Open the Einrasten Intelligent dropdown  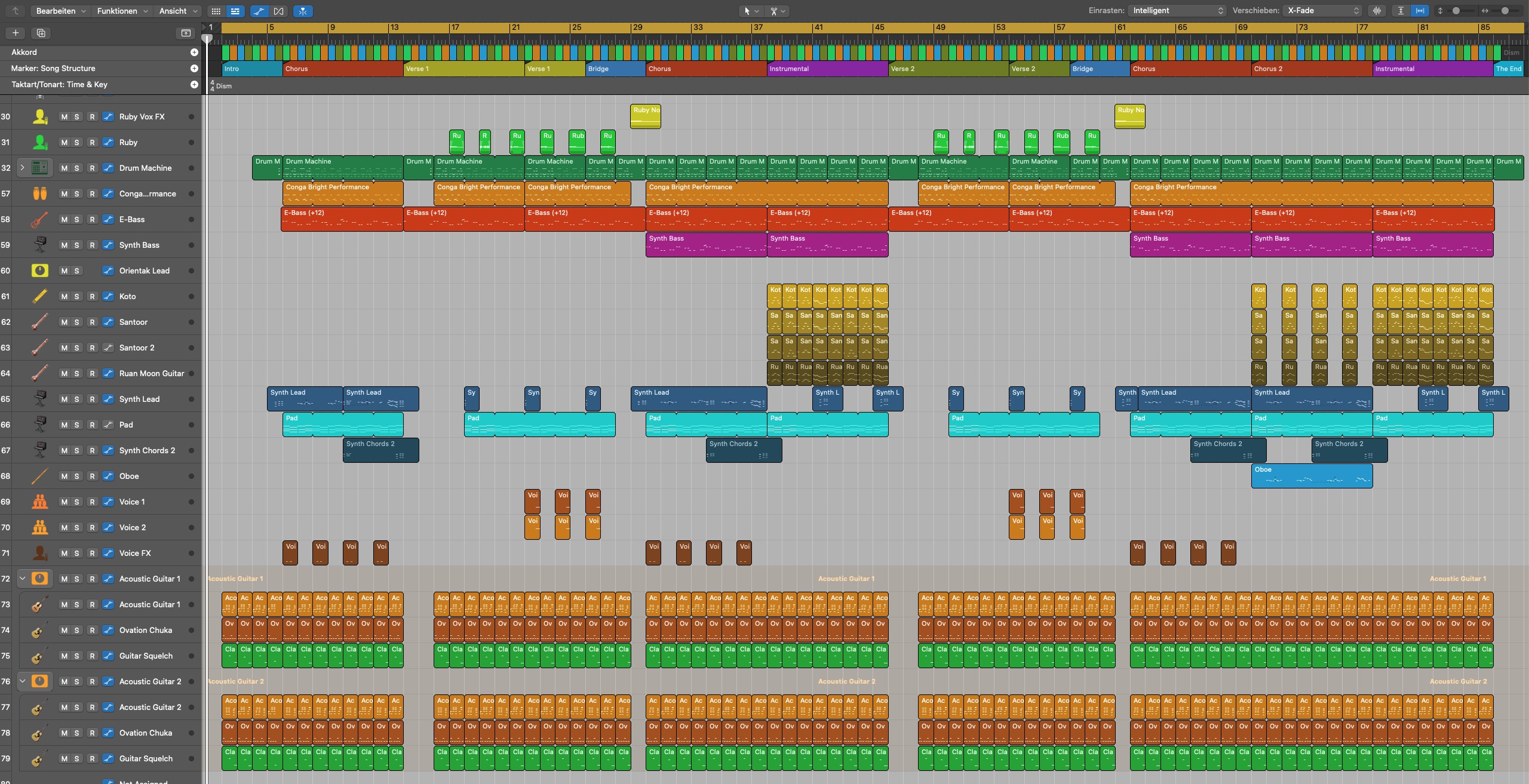tap(1177, 11)
